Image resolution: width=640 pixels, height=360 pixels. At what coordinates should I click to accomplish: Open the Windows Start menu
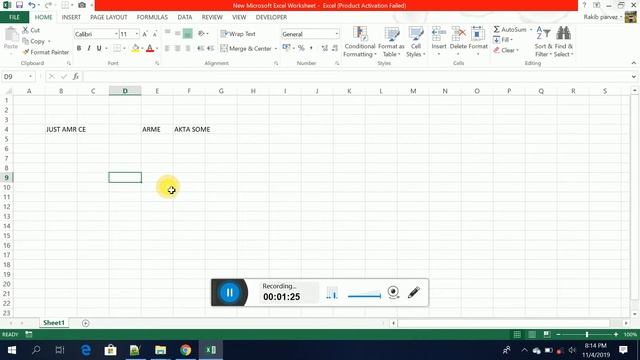(x=12, y=350)
